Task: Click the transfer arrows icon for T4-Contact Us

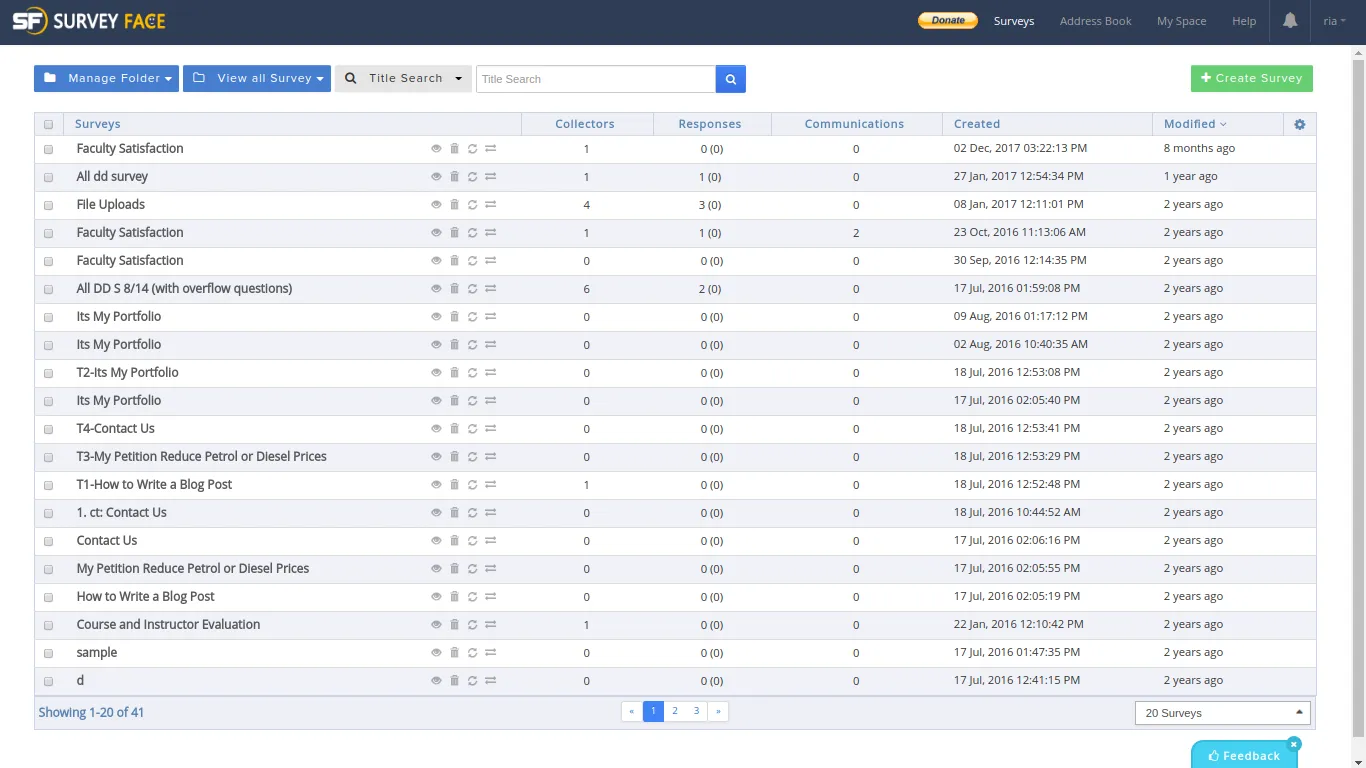Action: 490,428
